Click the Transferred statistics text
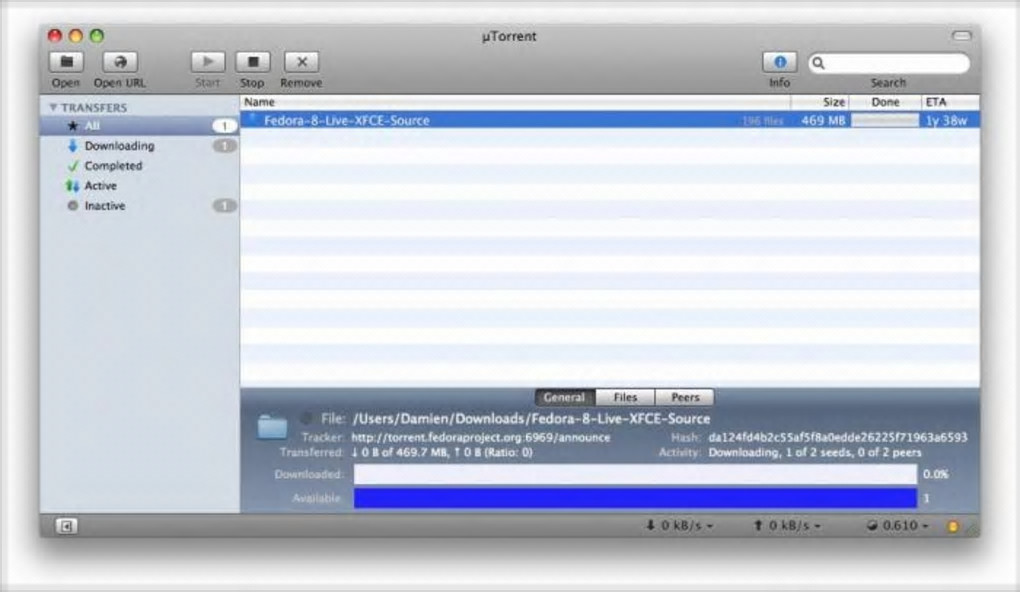The height and width of the screenshot is (592, 1020). click(x=442, y=453)
